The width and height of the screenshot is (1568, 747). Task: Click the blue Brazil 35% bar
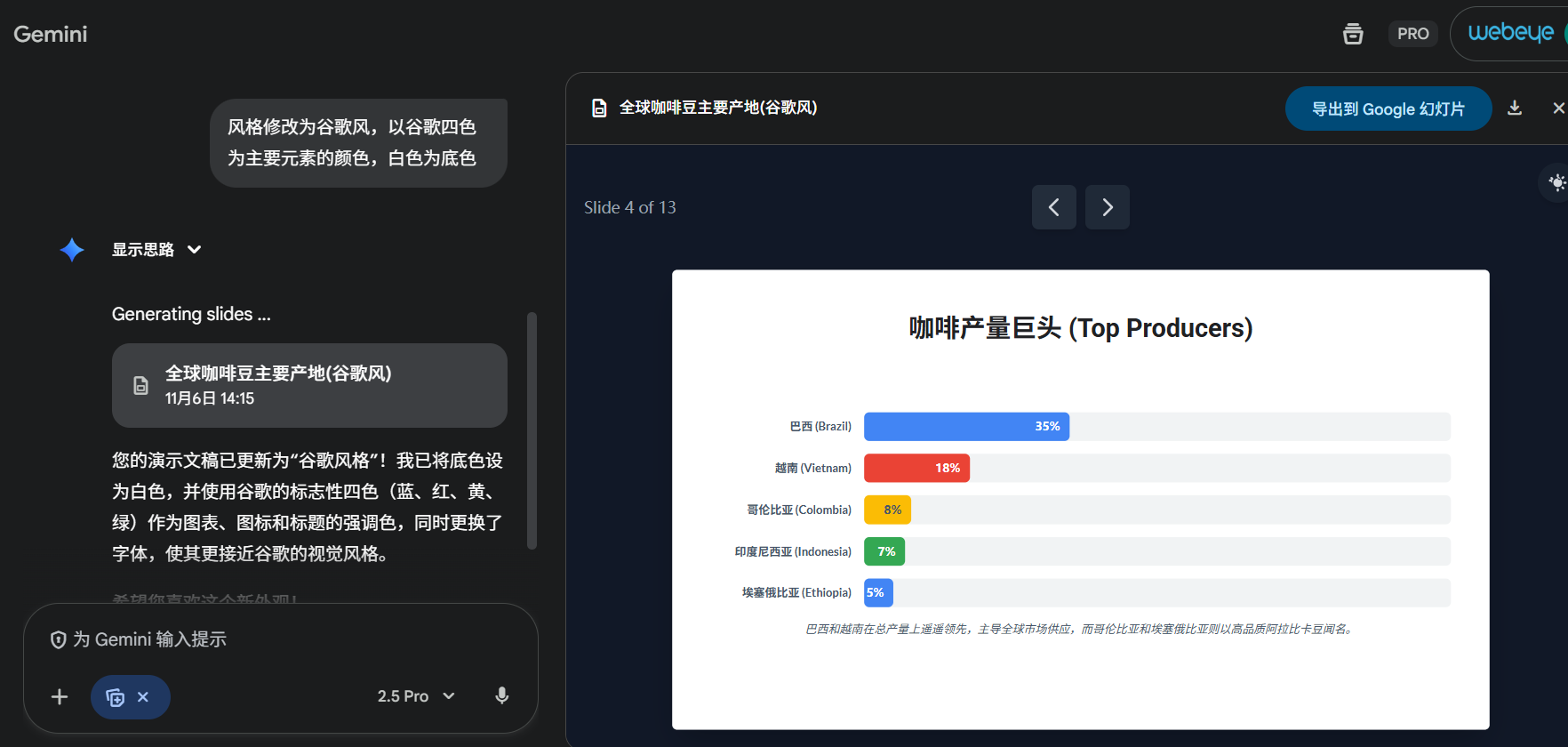[x=966, y=427]
